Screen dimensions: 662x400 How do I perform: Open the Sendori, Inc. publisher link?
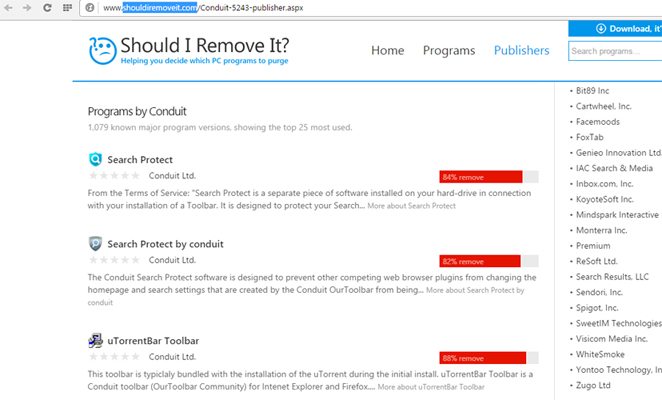coord(600,292)
